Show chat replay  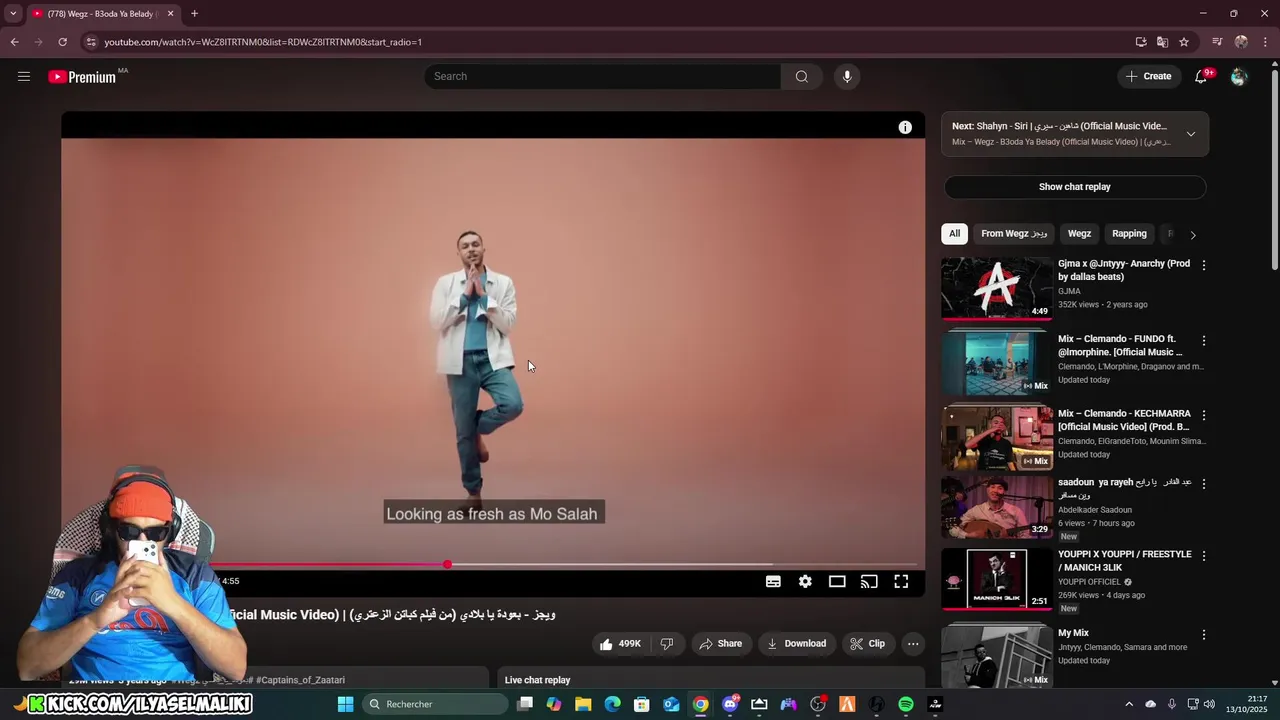click(1075, 187)
